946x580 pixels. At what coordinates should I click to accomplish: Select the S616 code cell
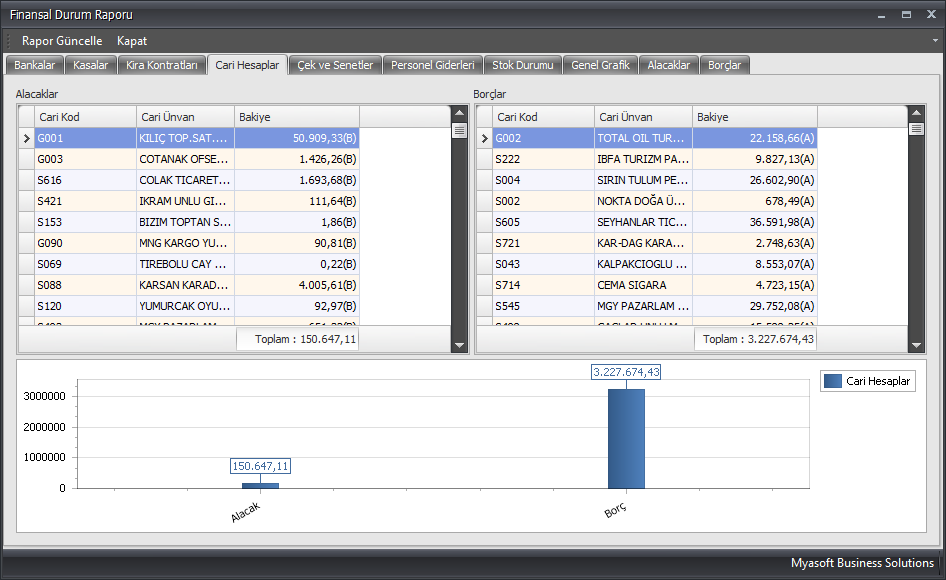coord(86,180)
